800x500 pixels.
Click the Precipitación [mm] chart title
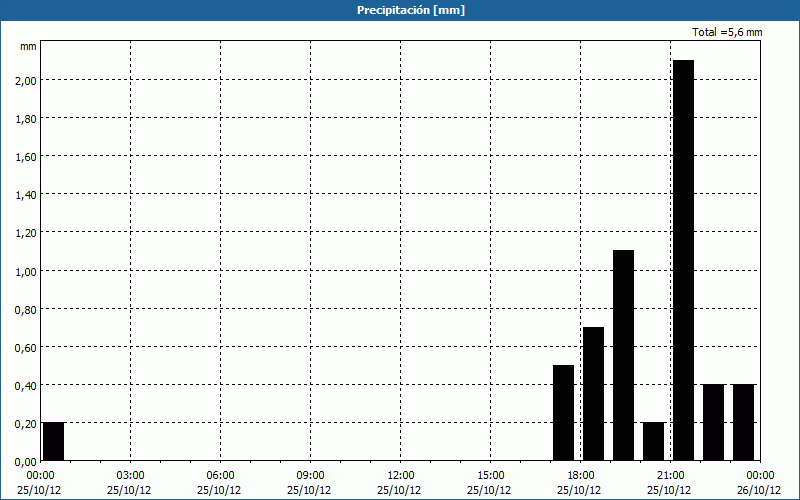coord(411,10)
